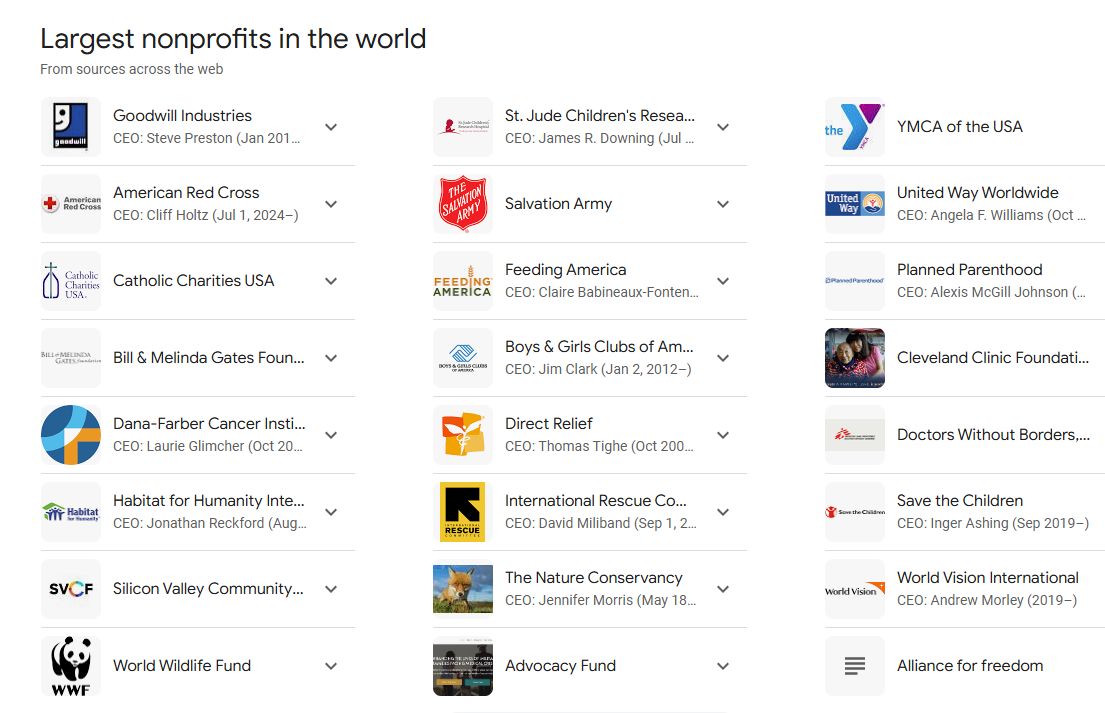The width and height of the screenshot is (1105, 713).
Task: Click the Alliance for freedom placeholder icon
Action: [x=855, y=666]
